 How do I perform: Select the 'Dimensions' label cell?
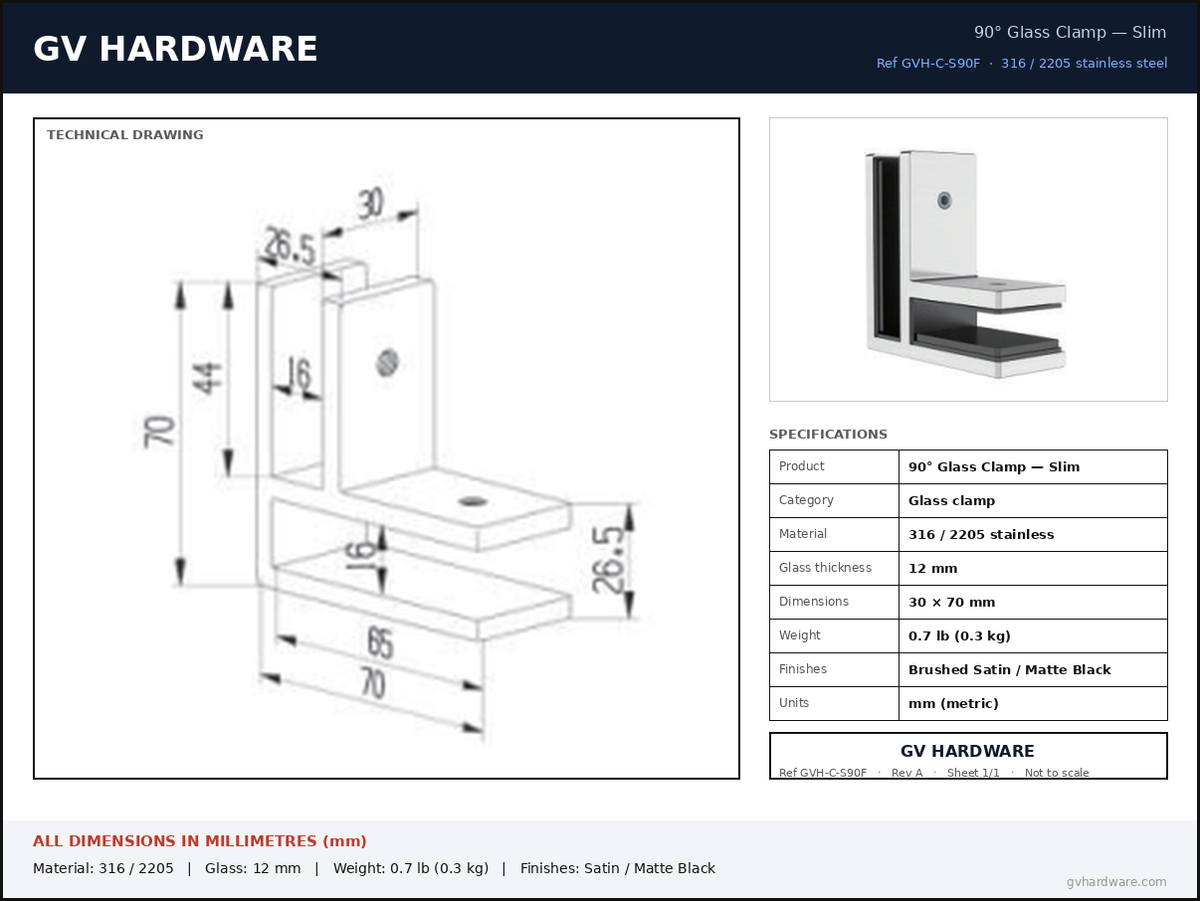tap(834, 602)
